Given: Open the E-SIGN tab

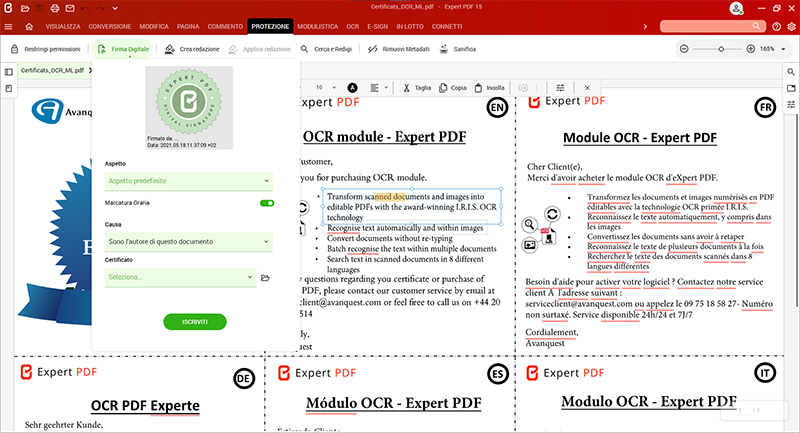Looking at the screenshot, I should tap(378, 27).
